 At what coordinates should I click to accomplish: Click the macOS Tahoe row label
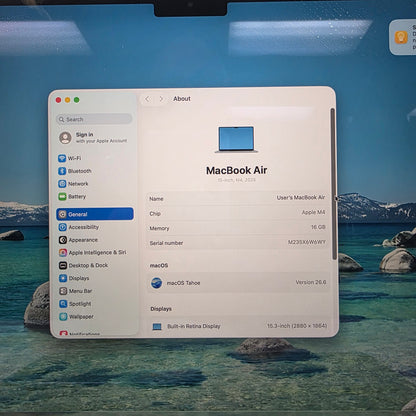tap(183, 283)
